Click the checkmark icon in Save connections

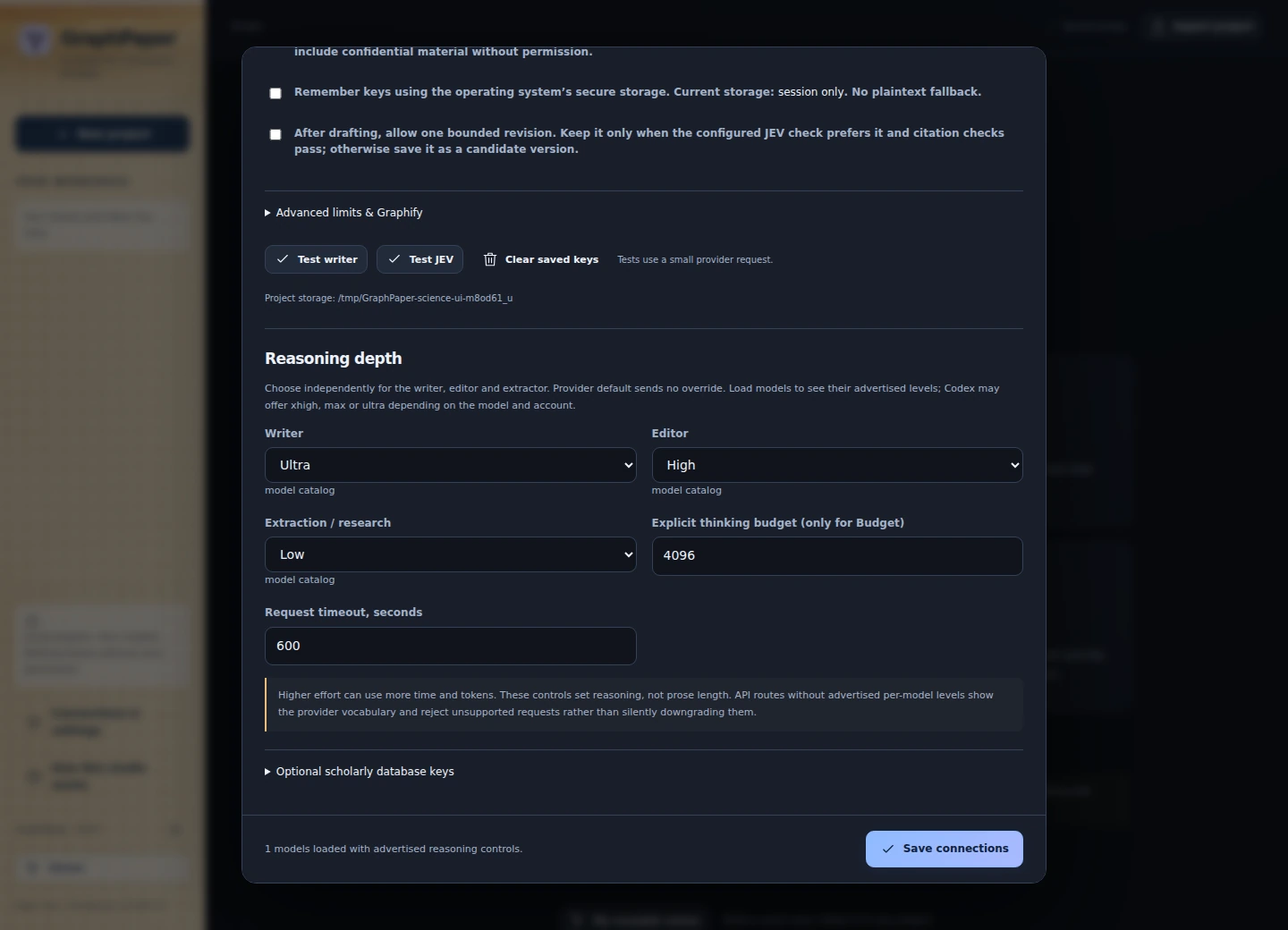(x=888, y=850)
